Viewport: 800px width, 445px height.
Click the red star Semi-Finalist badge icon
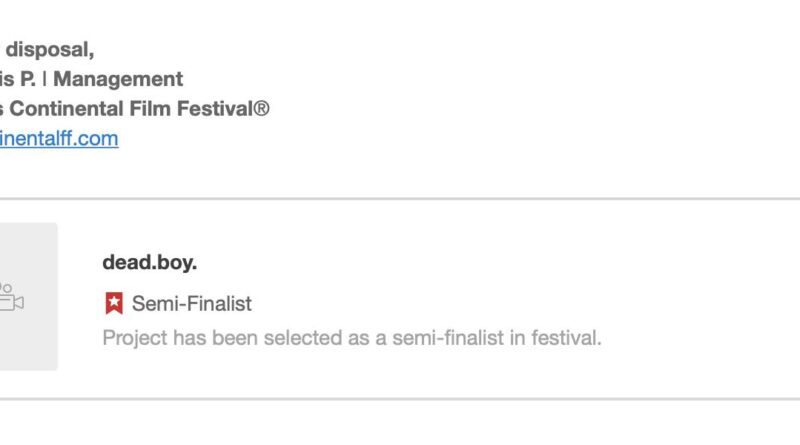[114, 303]
